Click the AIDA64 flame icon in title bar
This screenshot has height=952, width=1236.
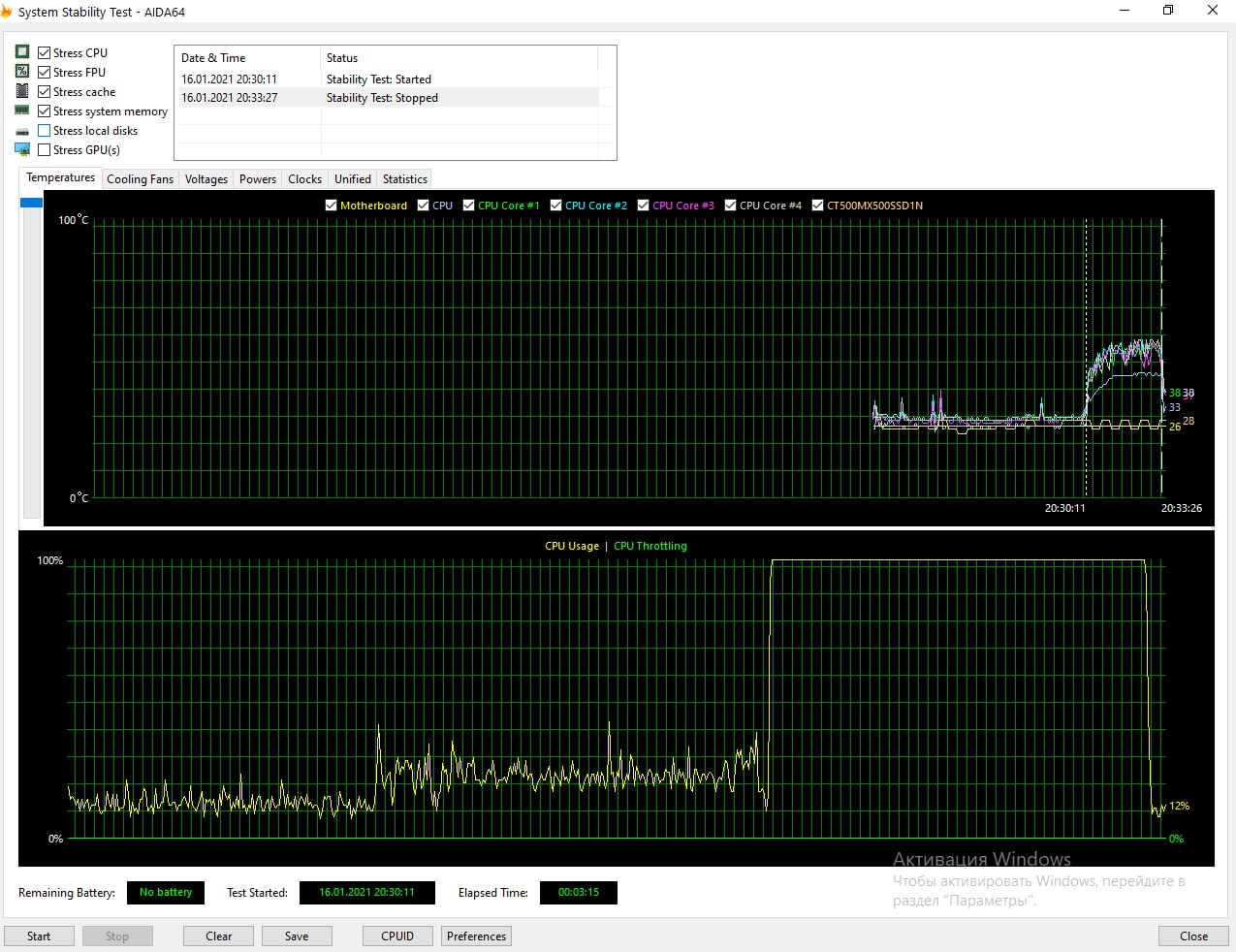7,12
